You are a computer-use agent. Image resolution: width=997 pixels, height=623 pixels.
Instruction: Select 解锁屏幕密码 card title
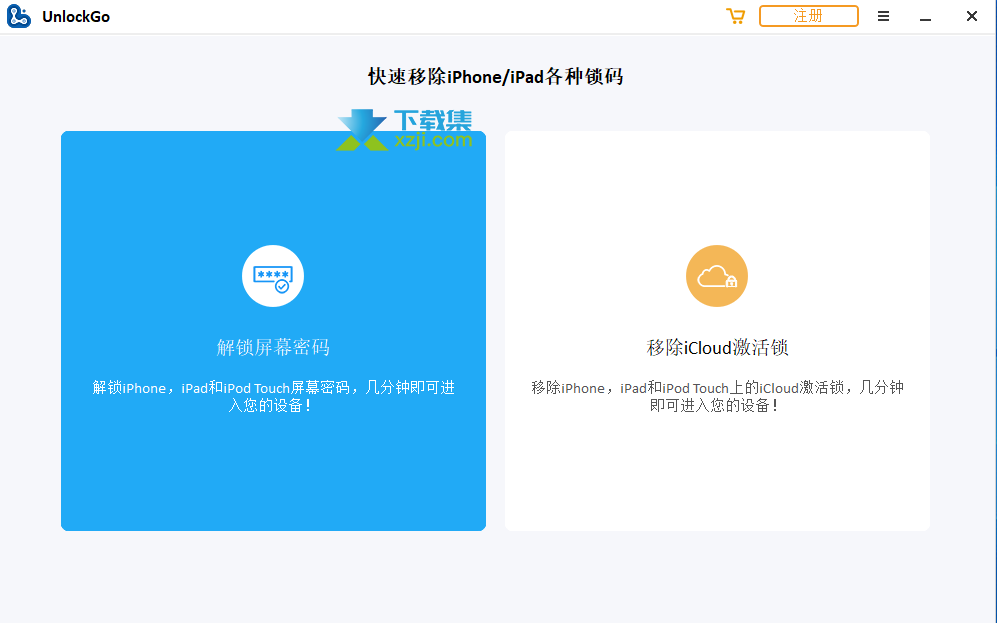point(273,347)
